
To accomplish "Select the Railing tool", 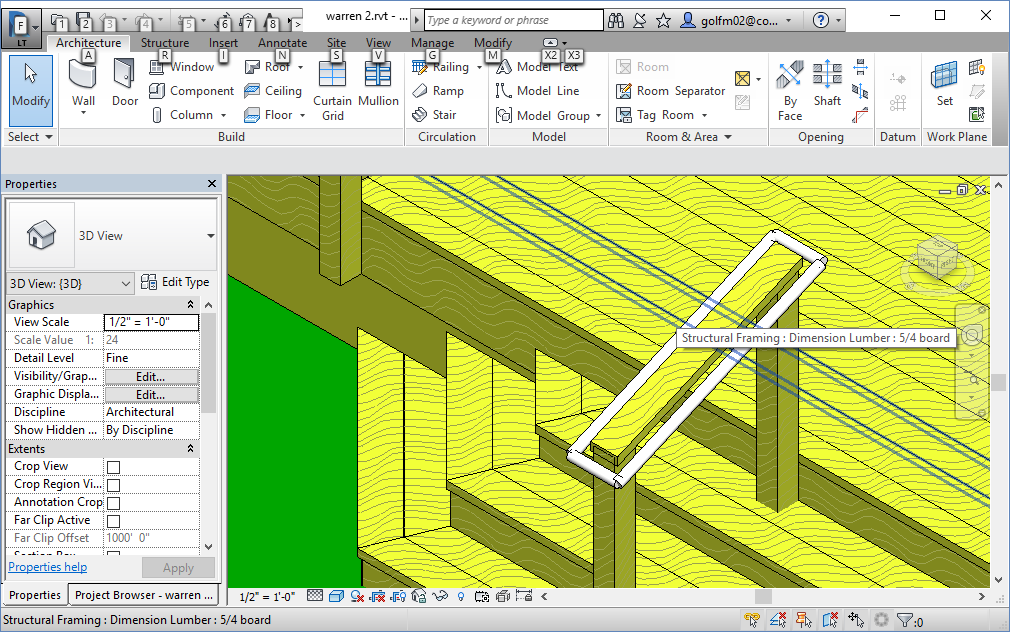I will click(446, 66).
